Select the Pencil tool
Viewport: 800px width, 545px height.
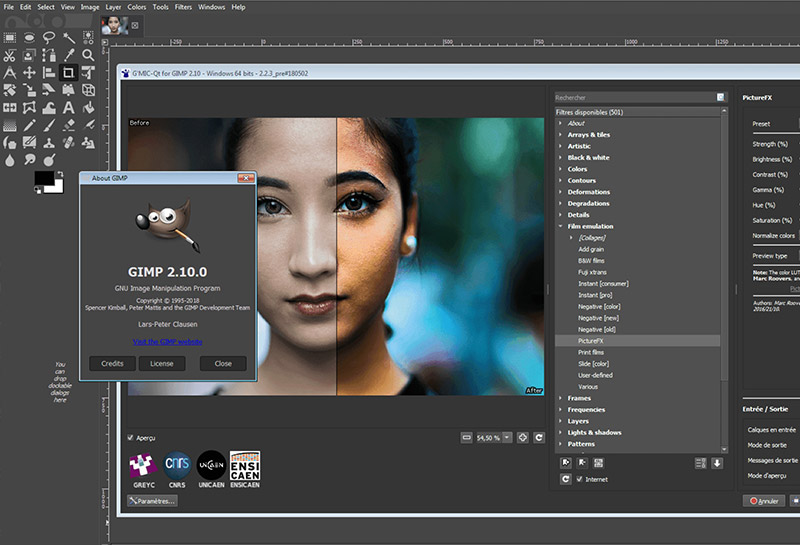coord(29,125)
